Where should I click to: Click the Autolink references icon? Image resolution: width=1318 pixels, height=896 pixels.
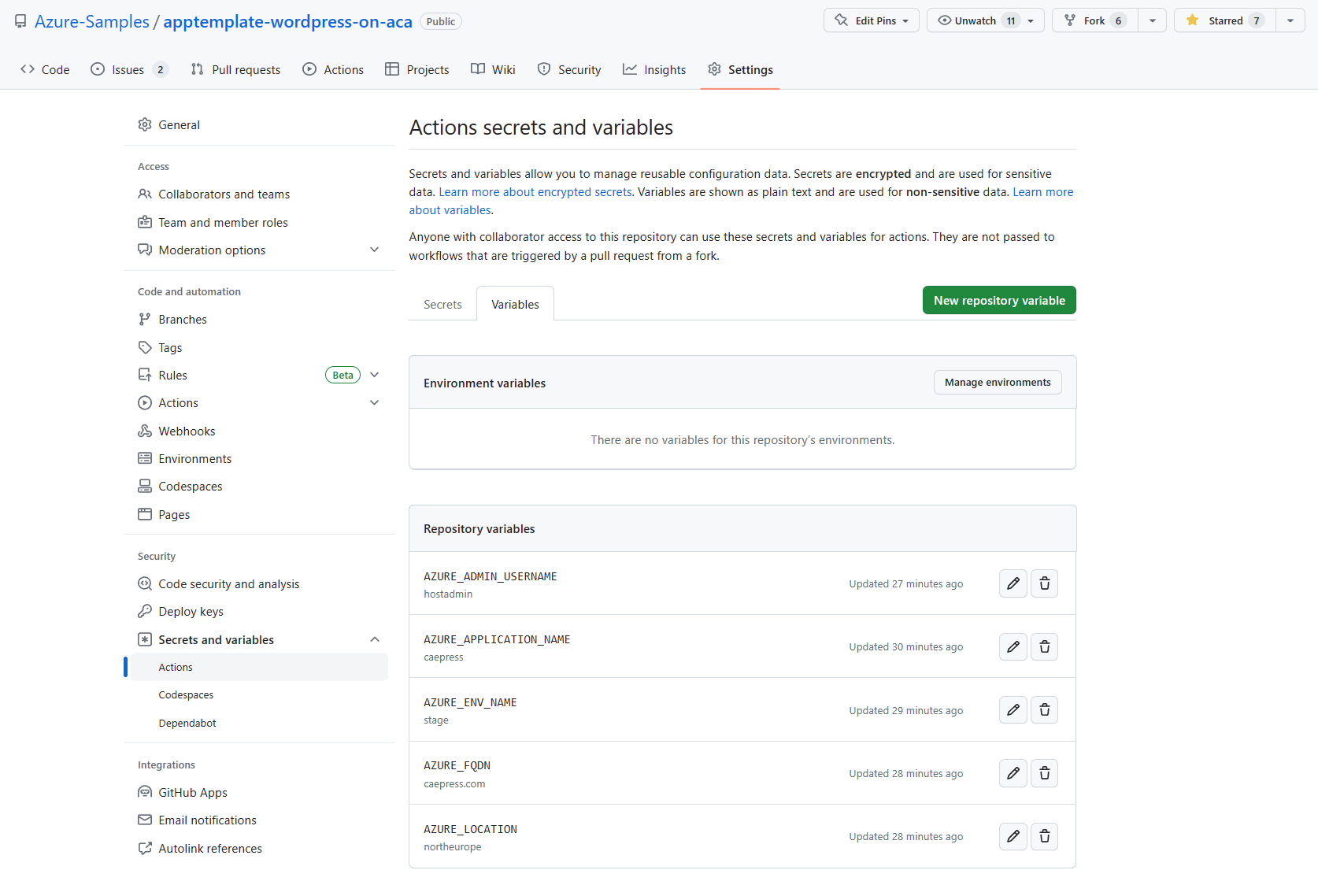145,848
